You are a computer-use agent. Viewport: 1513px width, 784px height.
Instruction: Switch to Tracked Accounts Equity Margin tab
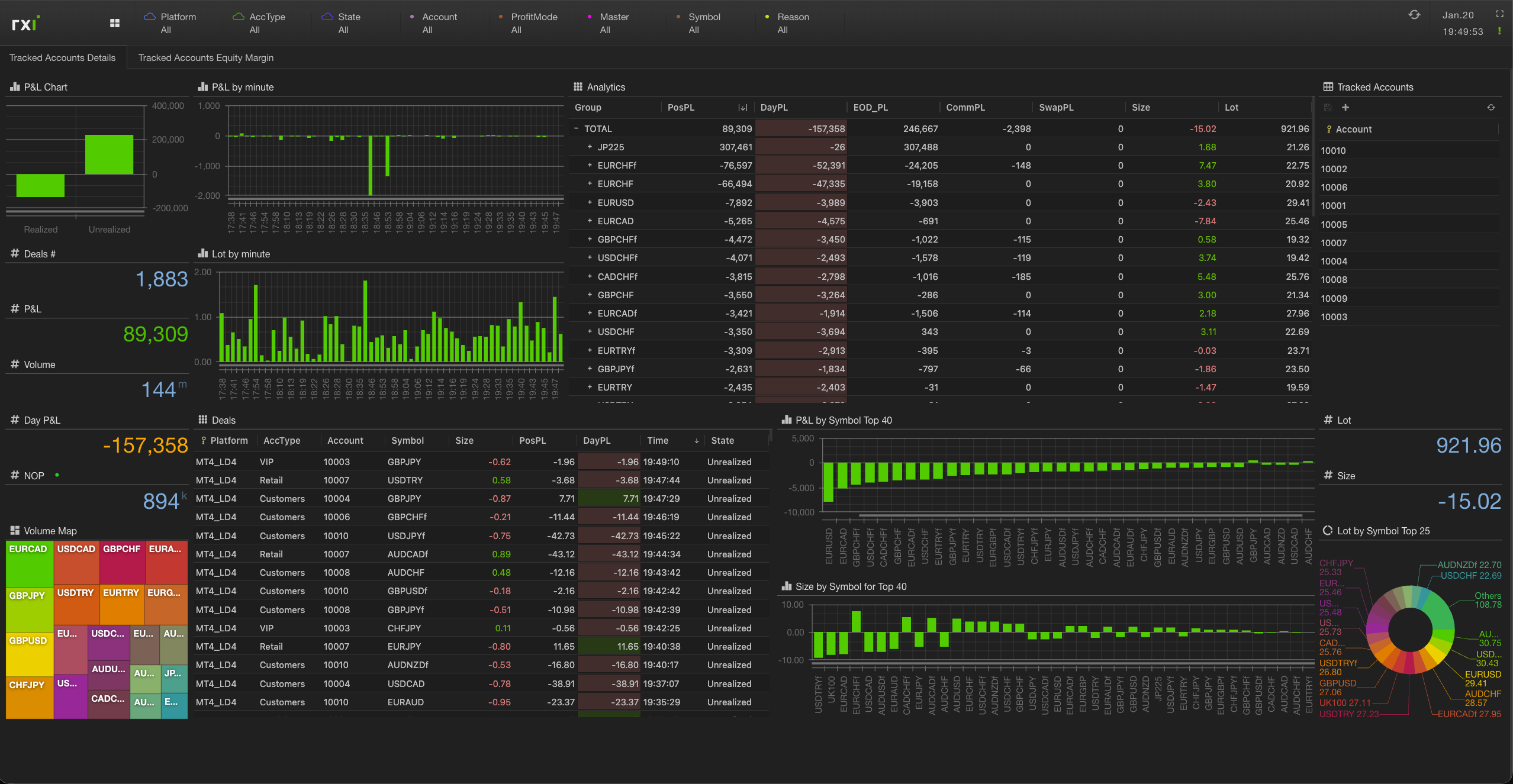205,57
